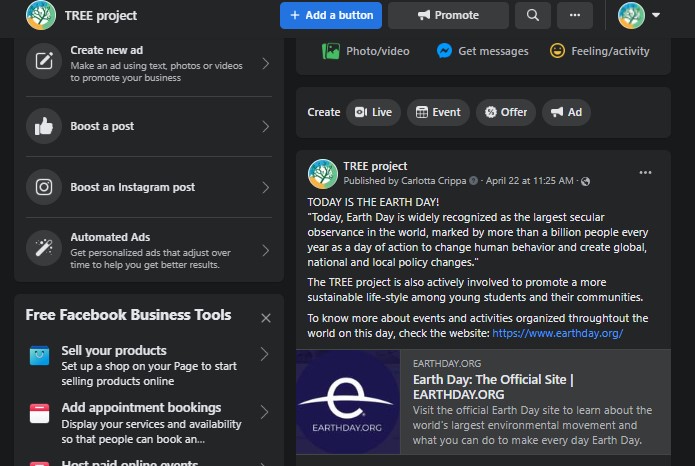
Task: Click the Automated Ads magic wand icon
Action: [x=44, y=248]
